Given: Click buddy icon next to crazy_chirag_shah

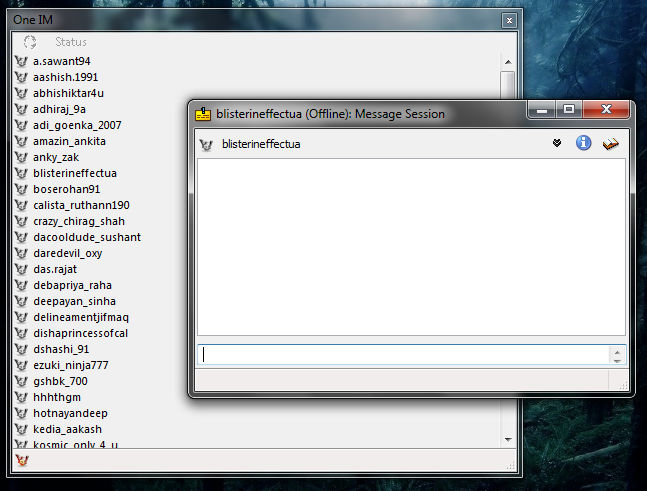Looking at the screenshot, I should 21,221.
